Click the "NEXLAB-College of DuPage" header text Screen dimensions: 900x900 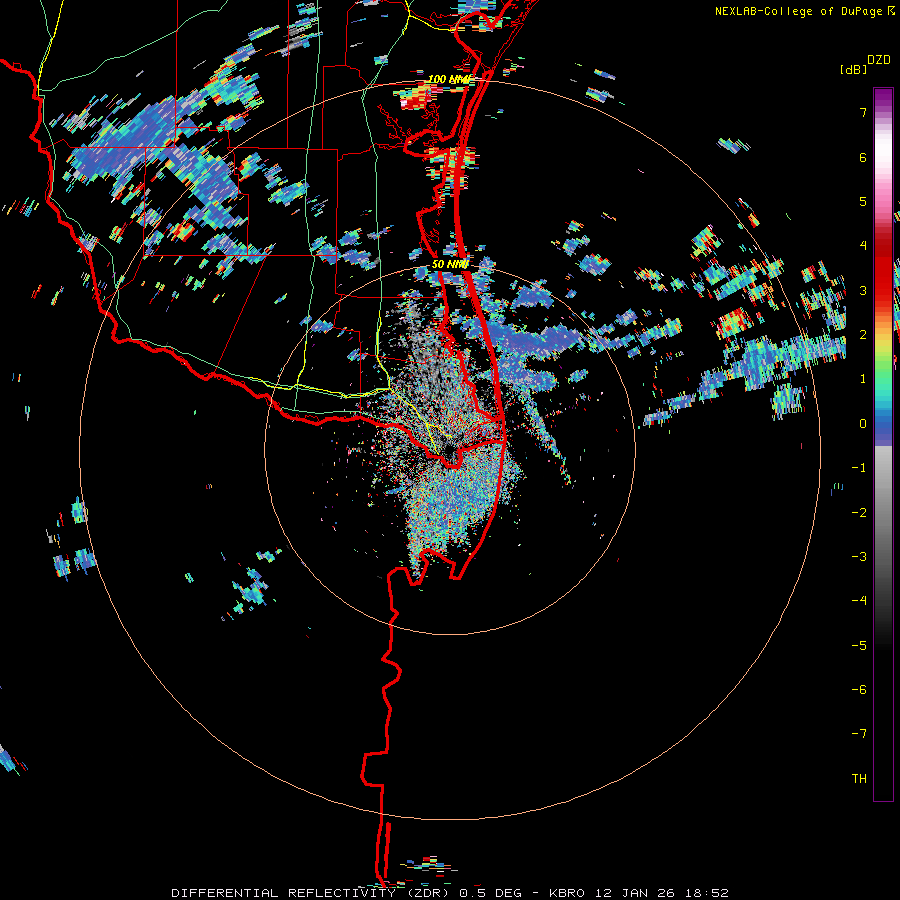point(798,11)
